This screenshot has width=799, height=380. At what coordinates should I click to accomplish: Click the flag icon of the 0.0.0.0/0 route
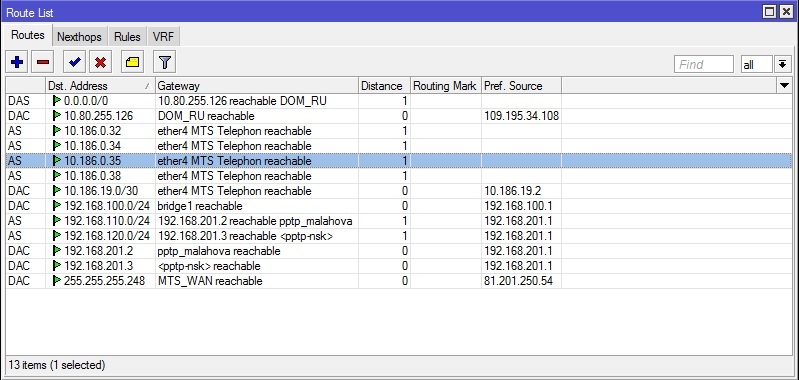coord(57,101)
